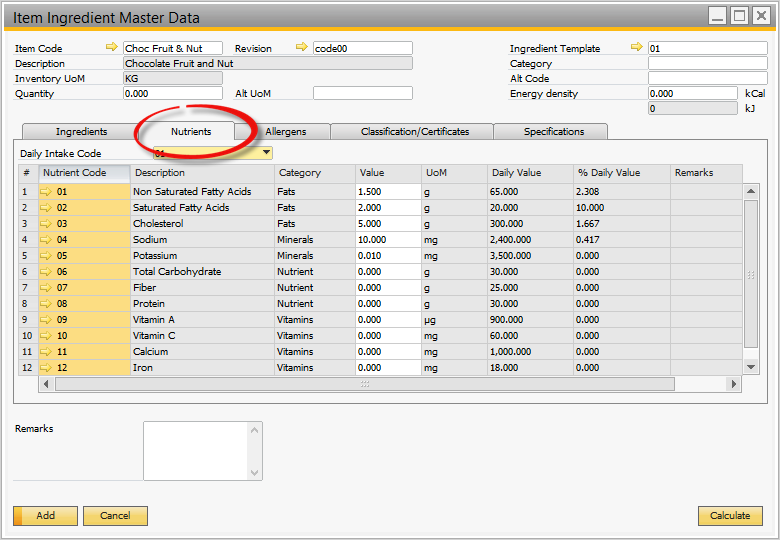
Task: Select the Non Saturated Fatty Acids description
Action: tap(202, 192)
